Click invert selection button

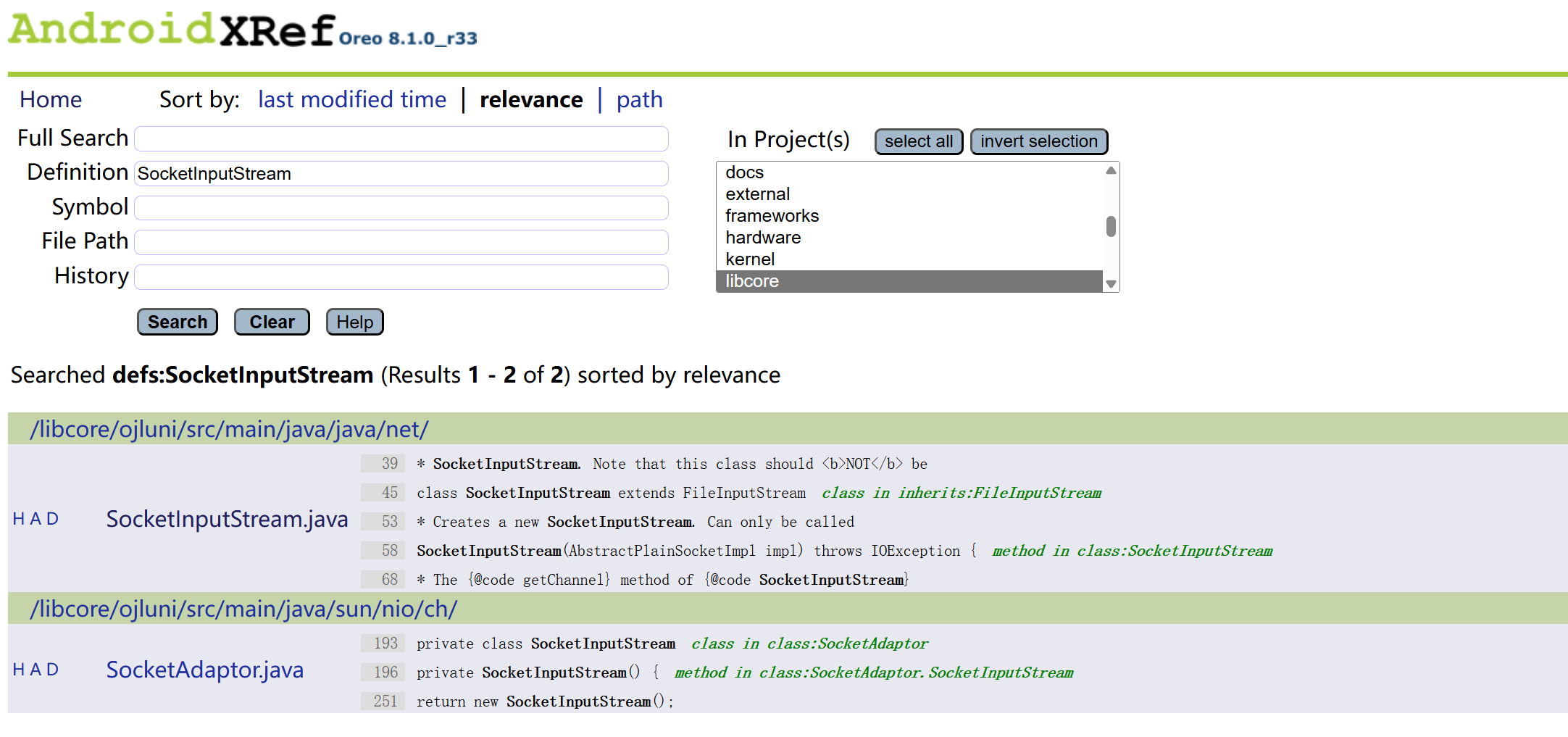point(1038,141)
